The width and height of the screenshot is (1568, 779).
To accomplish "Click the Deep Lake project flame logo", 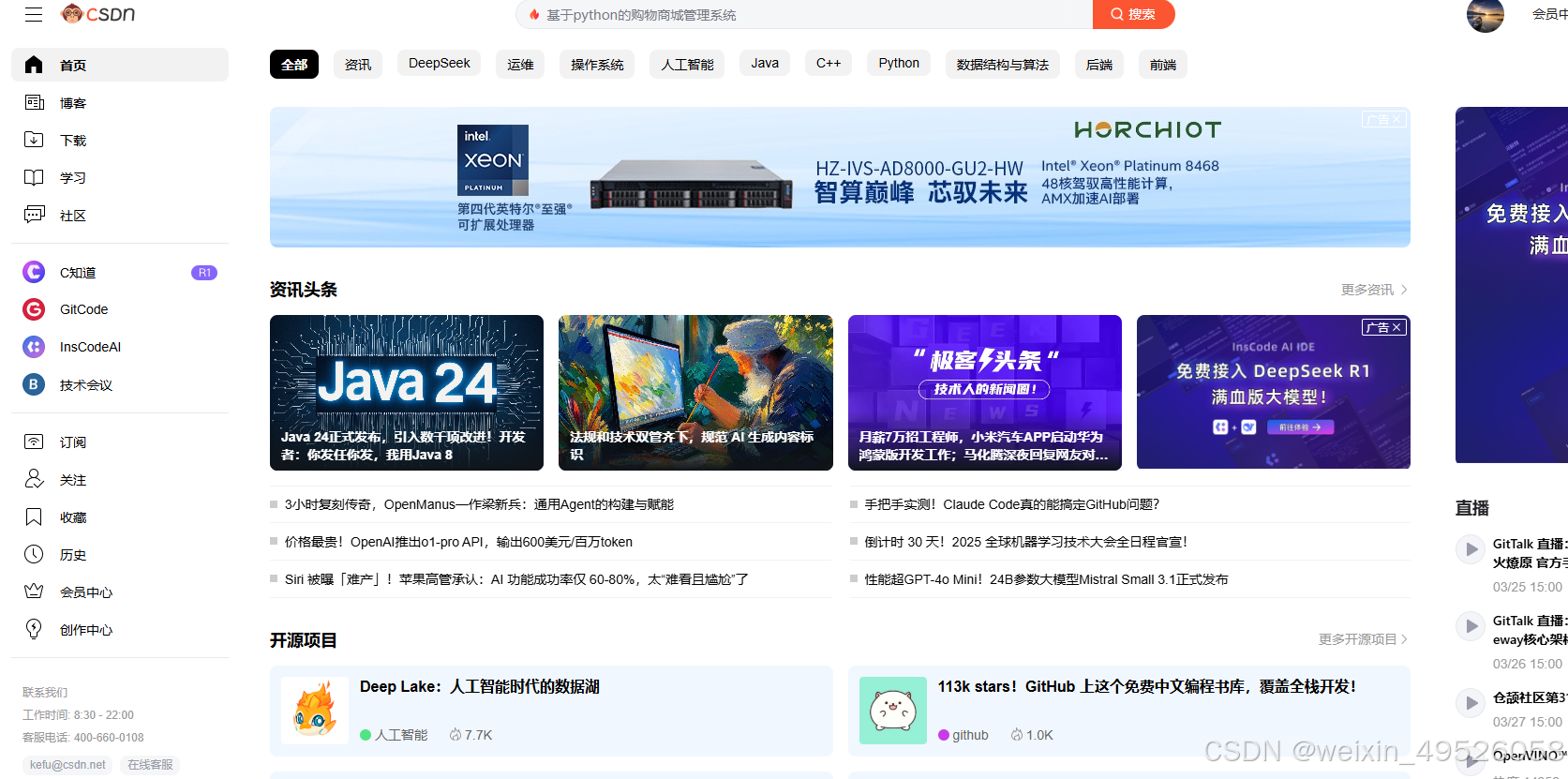I will click(315, 711).
